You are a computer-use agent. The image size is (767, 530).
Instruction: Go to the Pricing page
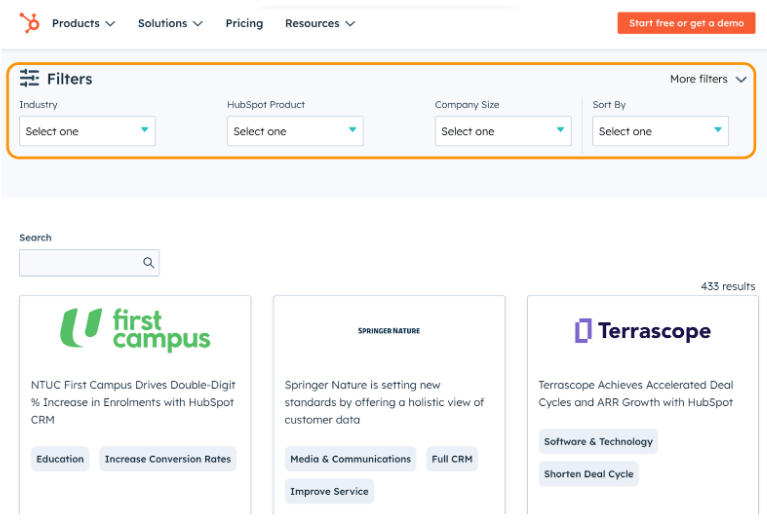click(244, 23)
